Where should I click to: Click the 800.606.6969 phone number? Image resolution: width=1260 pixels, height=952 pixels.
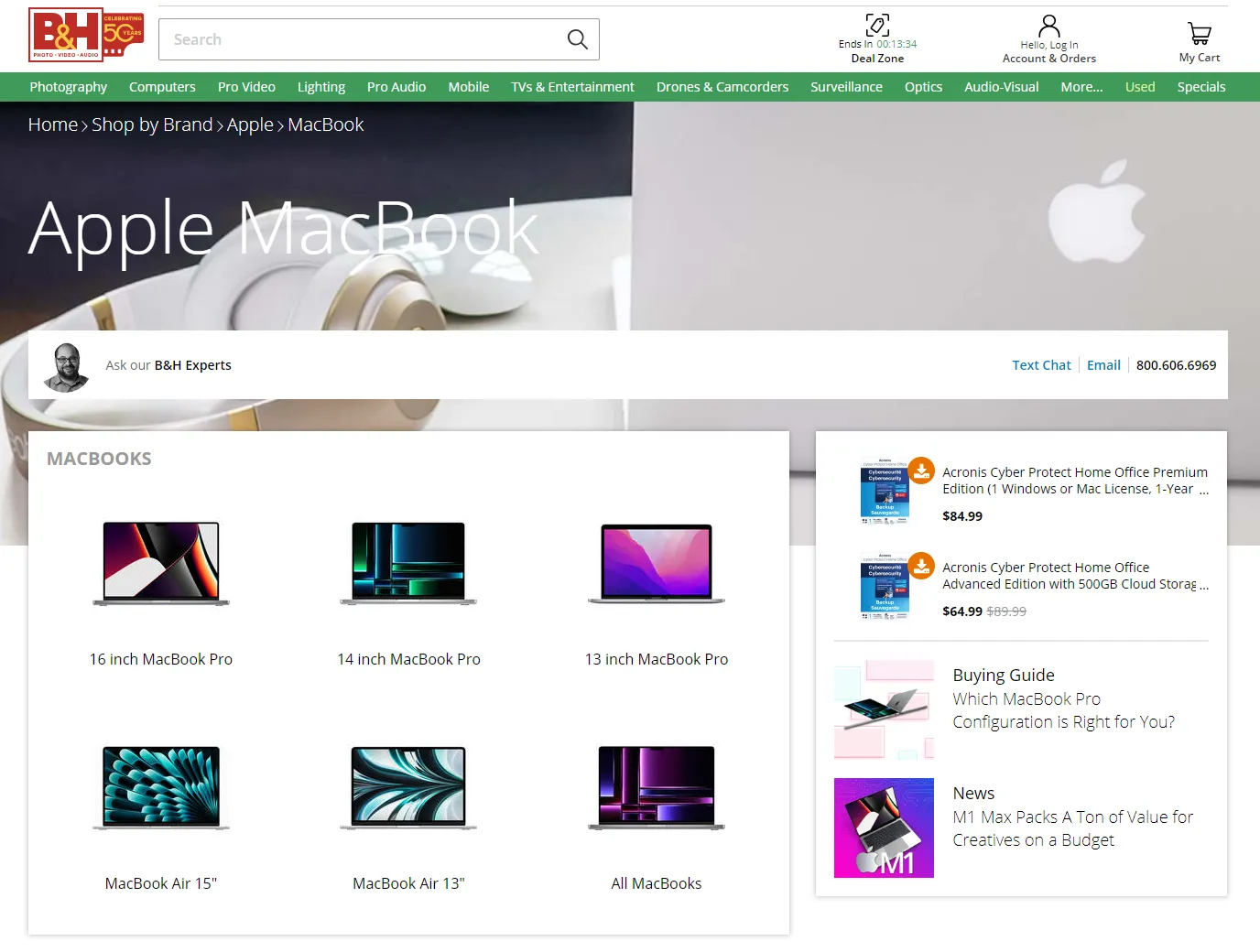pos(1177,365)
